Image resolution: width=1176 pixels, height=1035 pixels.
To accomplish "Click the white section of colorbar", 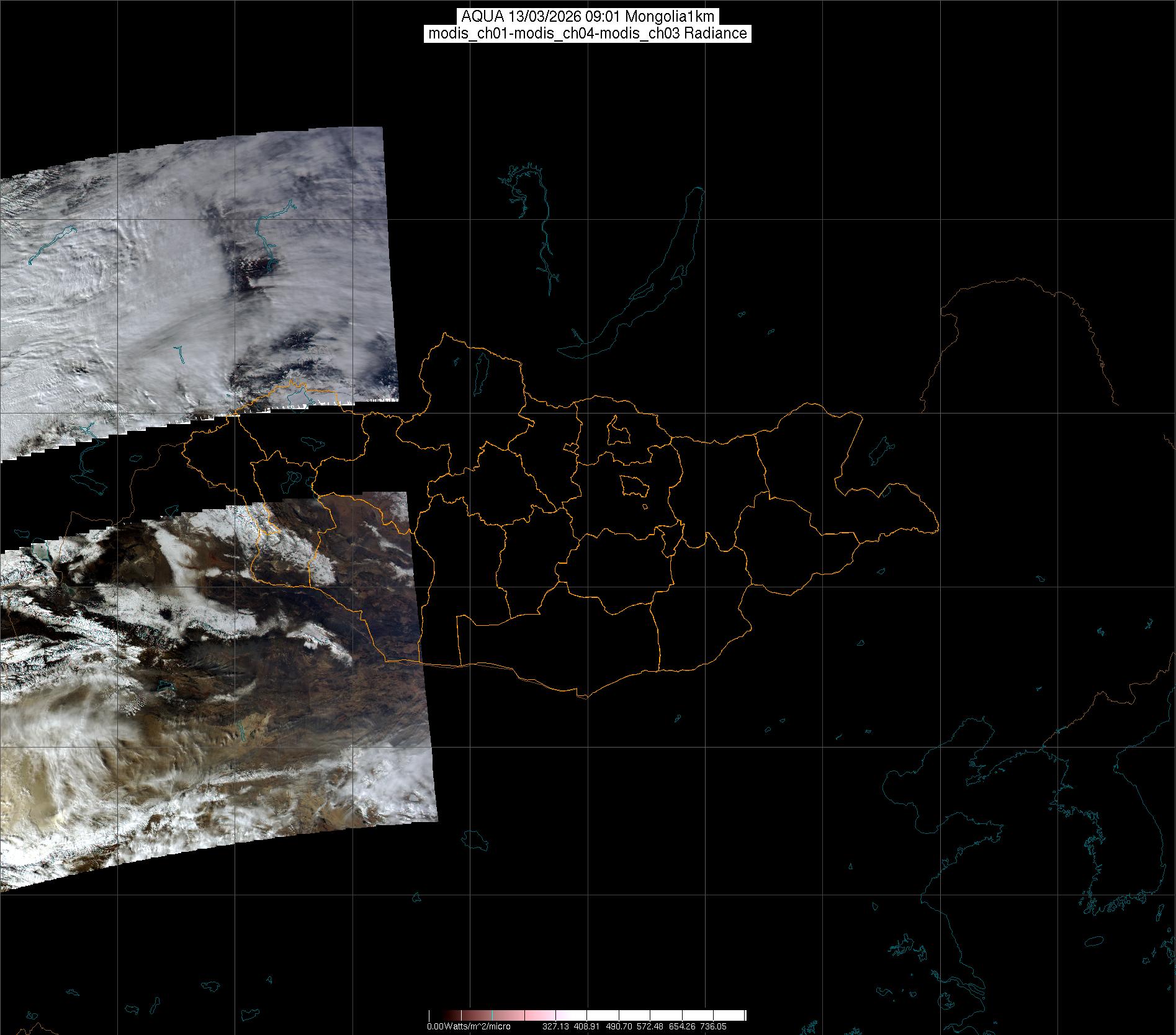I will click(683, 1016).
